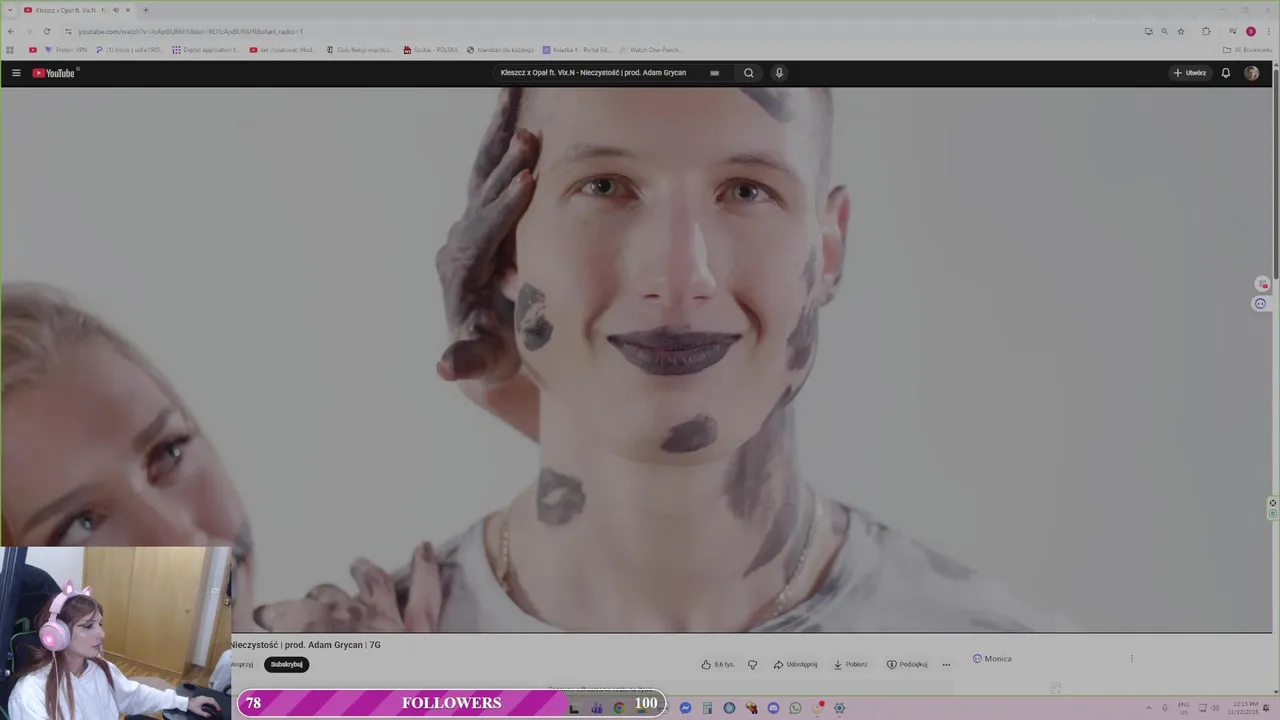The image size is (1280, 720).
Task: Open WhatsApp from the taskbar
Action: (795, 708)
